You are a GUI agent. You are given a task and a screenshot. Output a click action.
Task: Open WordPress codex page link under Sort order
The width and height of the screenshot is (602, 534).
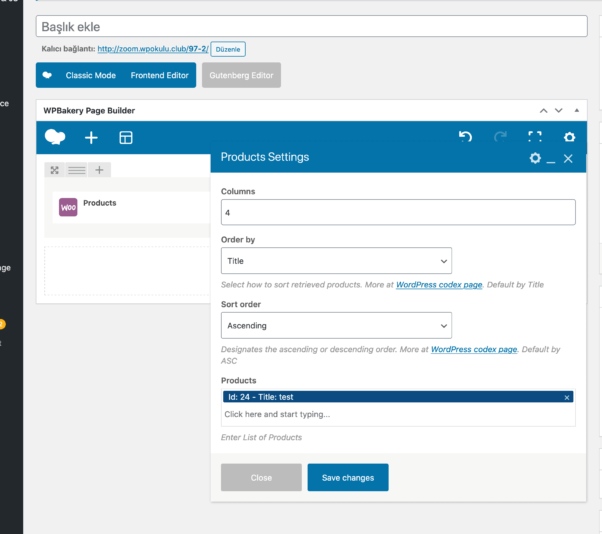[x=474, y=350]
